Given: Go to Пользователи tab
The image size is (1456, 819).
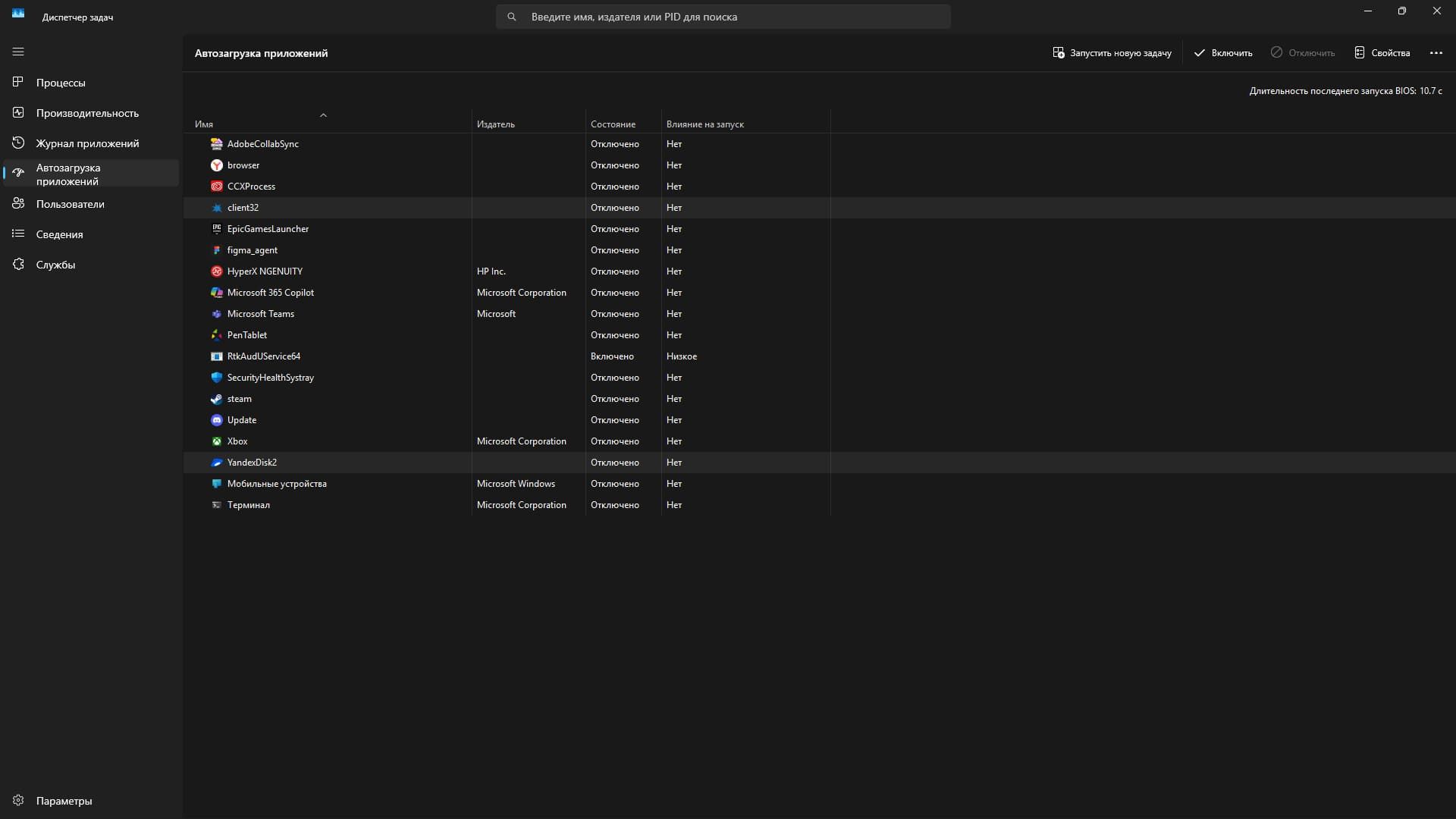Looking at the screenshot, I should 91,204.
